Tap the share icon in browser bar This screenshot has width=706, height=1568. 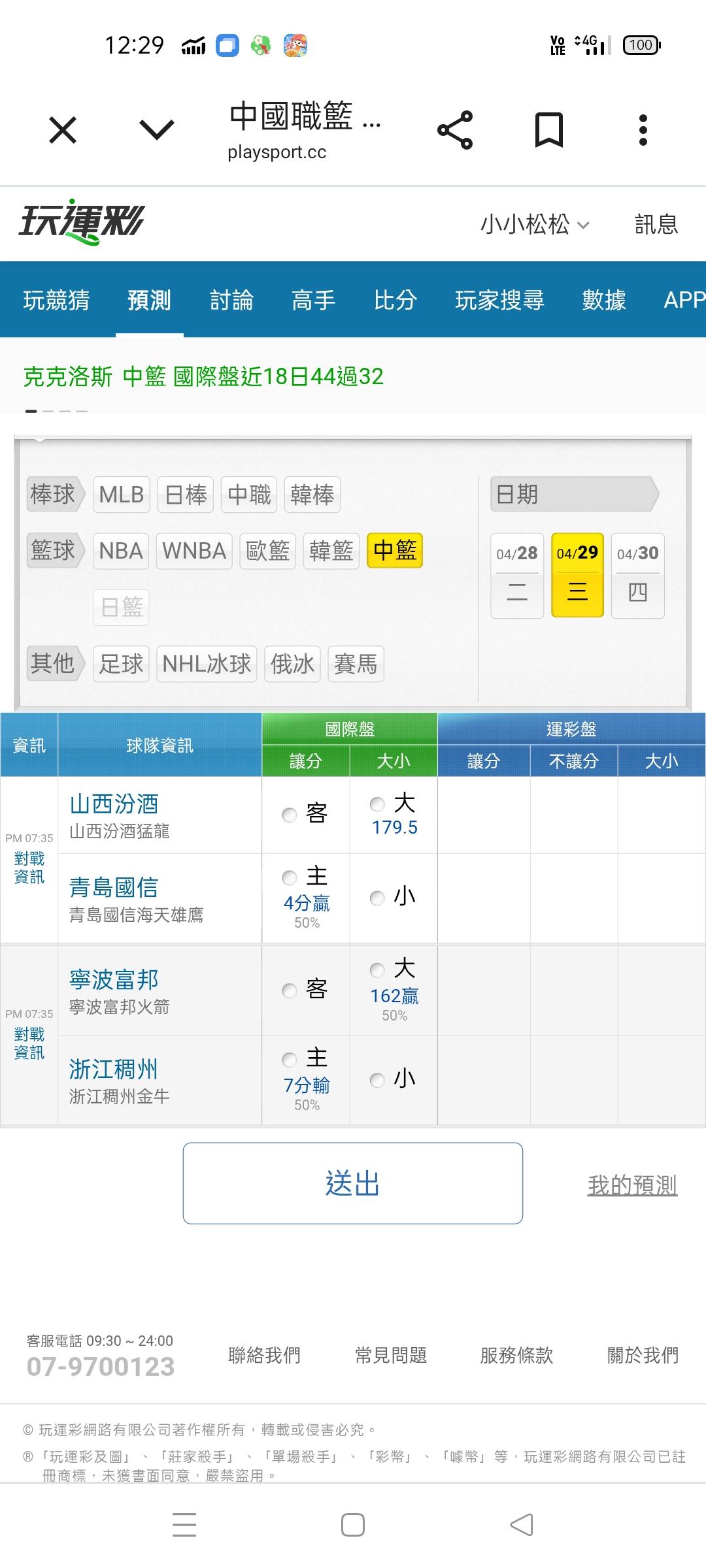(x=455, y=130)
